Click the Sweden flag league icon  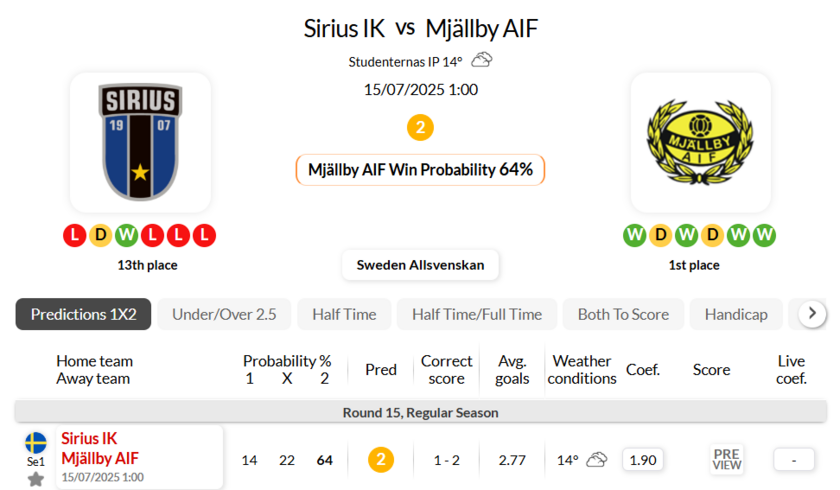point(36,443)
